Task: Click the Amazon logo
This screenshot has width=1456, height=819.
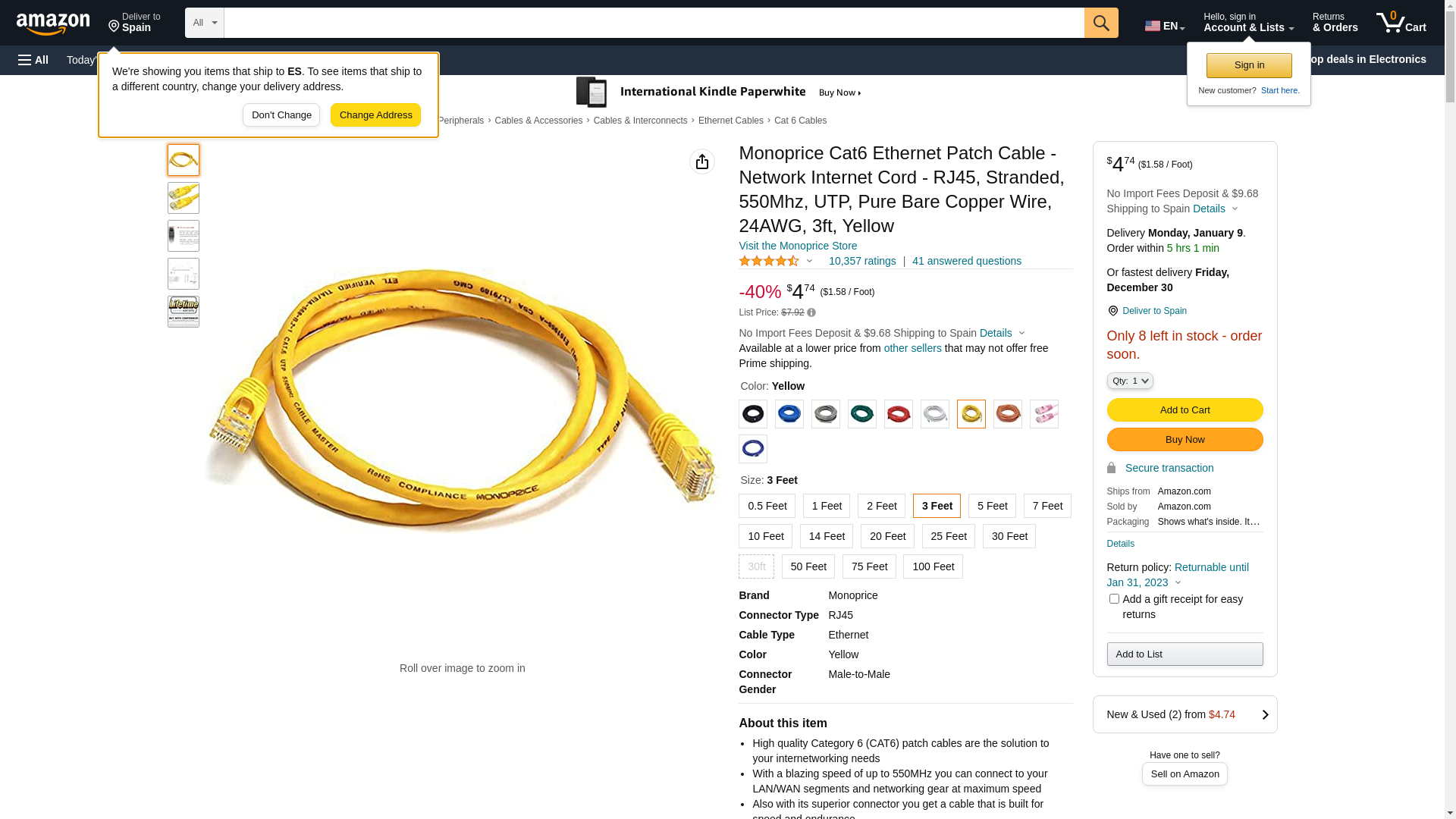Action: point(53,24)
